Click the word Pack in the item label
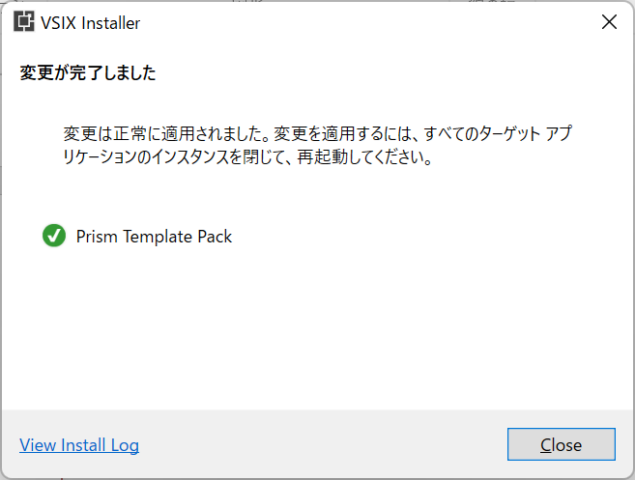 215,237
